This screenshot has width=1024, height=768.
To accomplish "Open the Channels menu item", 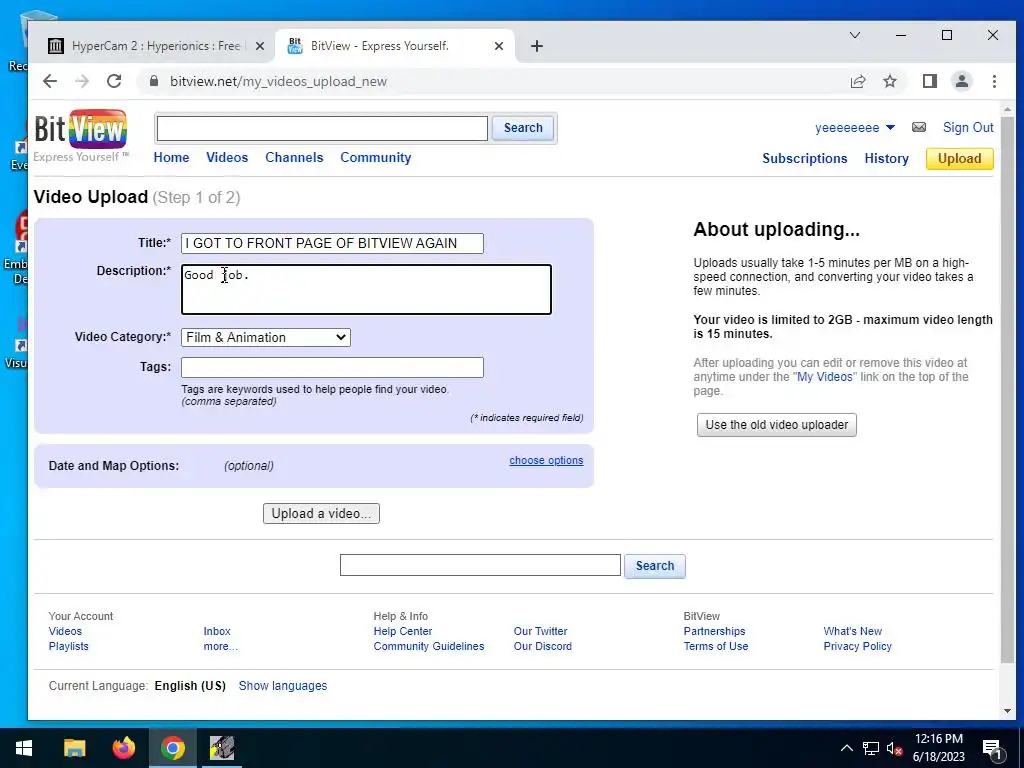I will point(294,157).
